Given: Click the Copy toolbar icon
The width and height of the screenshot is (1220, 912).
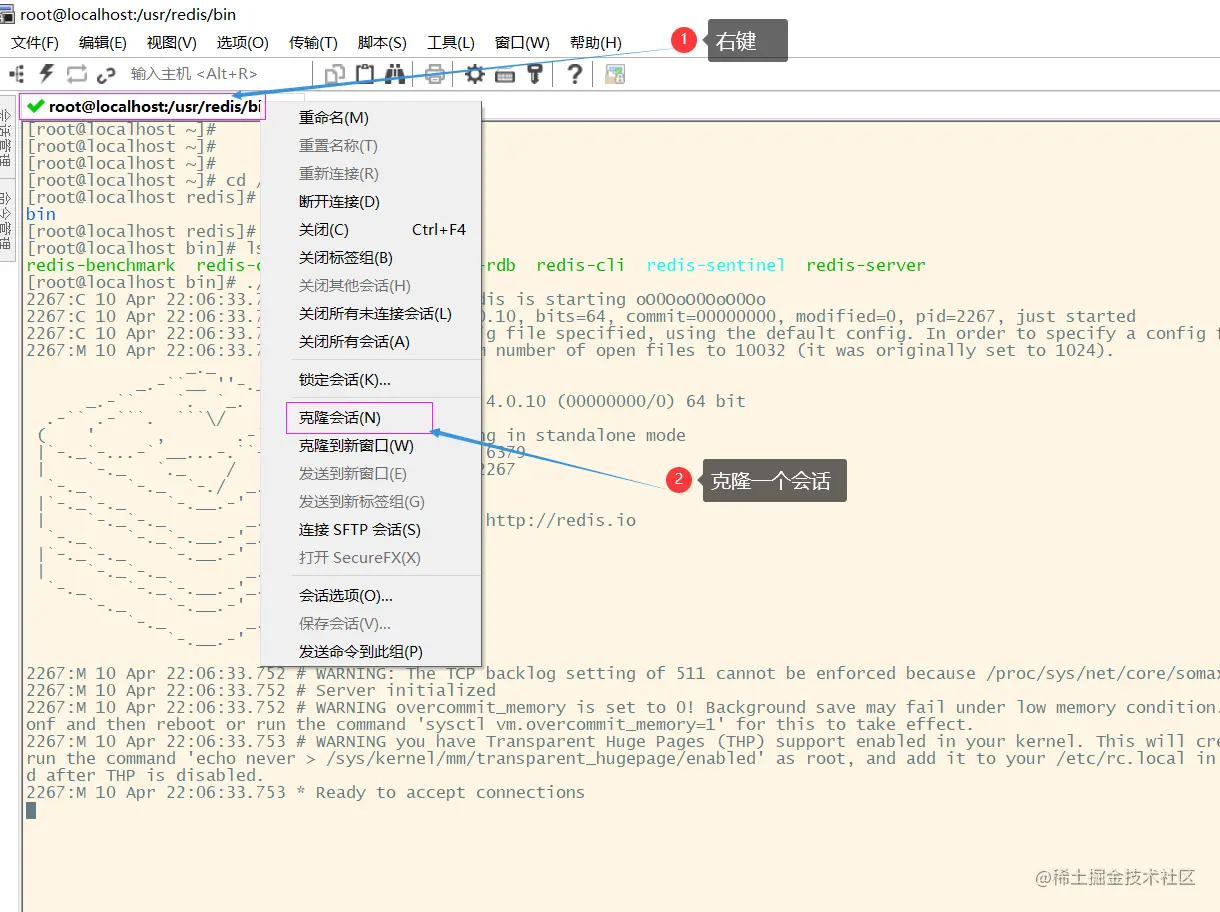Looking at the screenshot, I should 336,73.
